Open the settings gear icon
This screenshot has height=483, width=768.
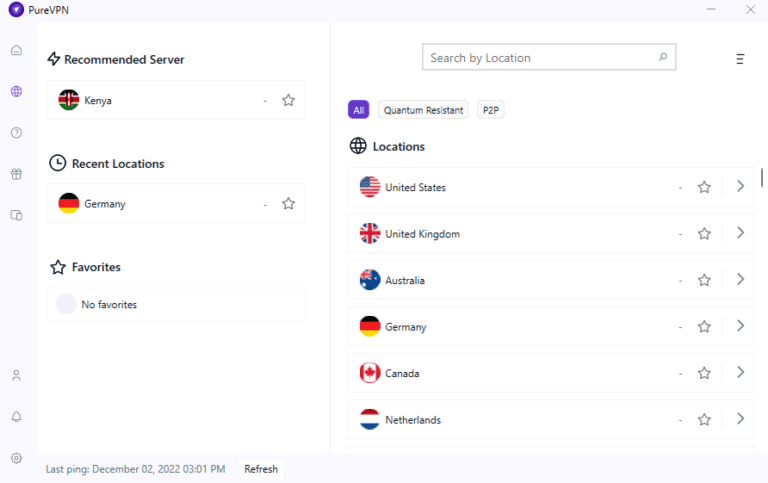[x=16, y=458]
